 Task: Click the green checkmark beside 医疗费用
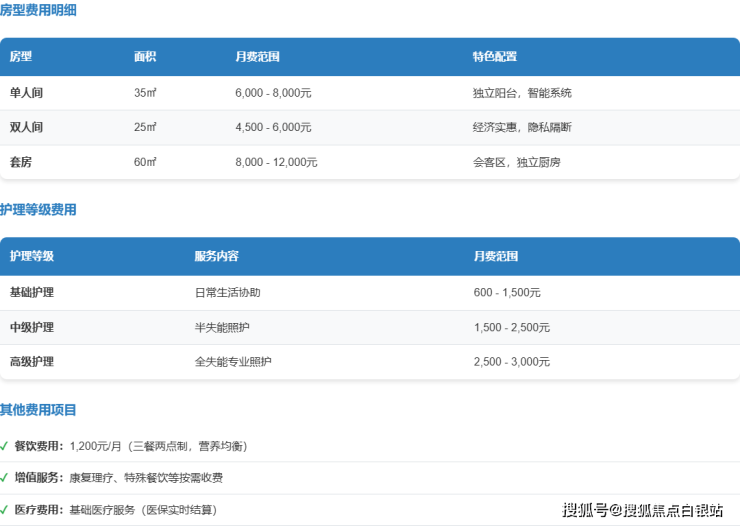[x=4, y=510]
